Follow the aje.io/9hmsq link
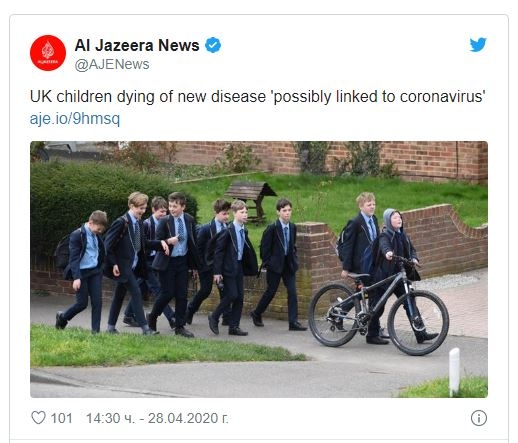This screenshot has height=443, width=518. (x=75, y=119)
